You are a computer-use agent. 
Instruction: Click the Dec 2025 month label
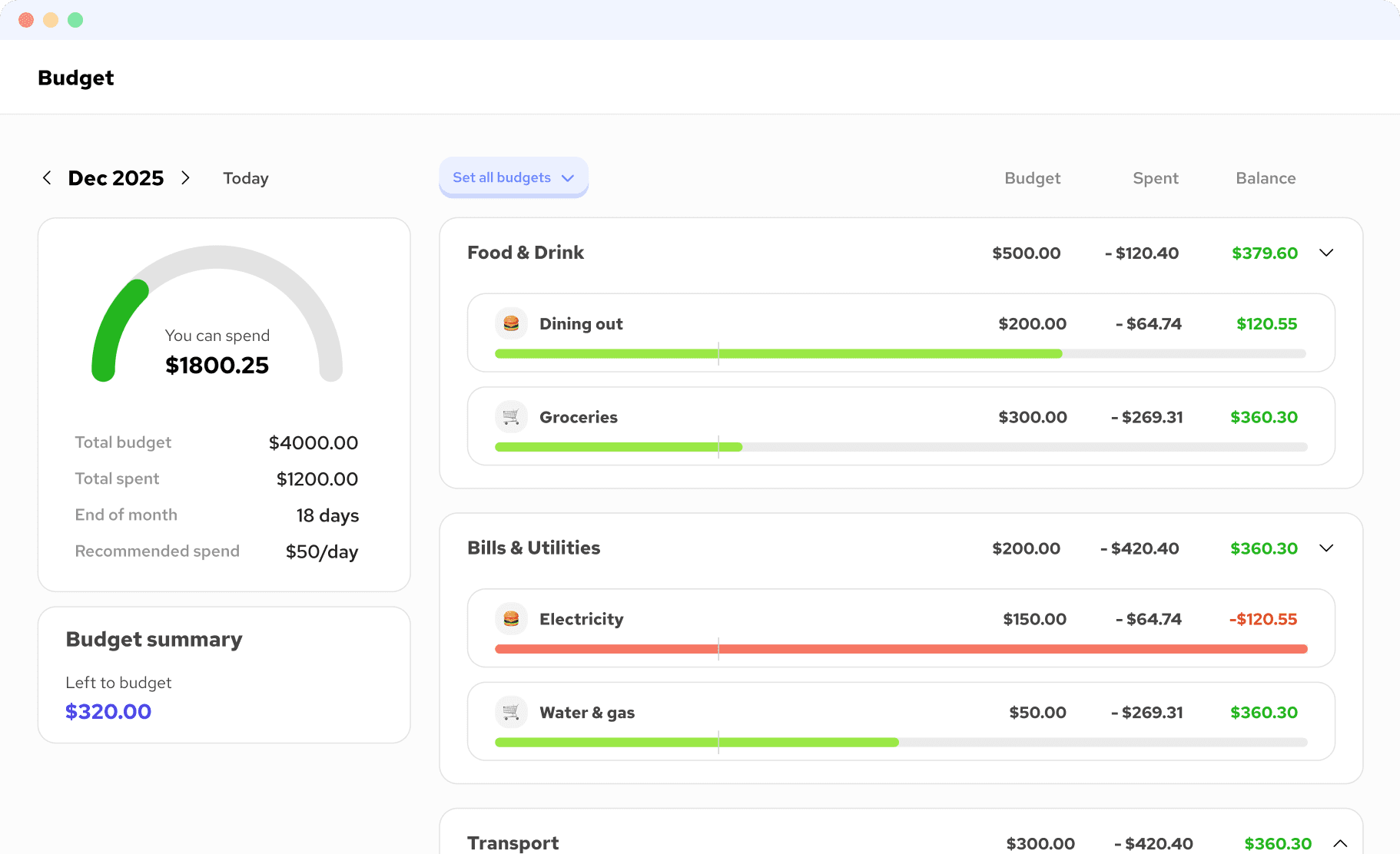coord(116,177)
